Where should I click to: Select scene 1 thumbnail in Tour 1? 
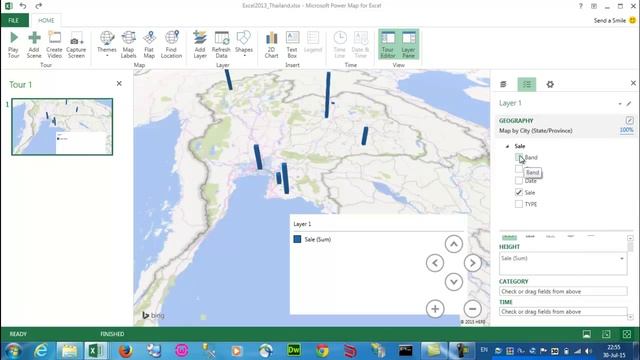[x=62, y=127]
